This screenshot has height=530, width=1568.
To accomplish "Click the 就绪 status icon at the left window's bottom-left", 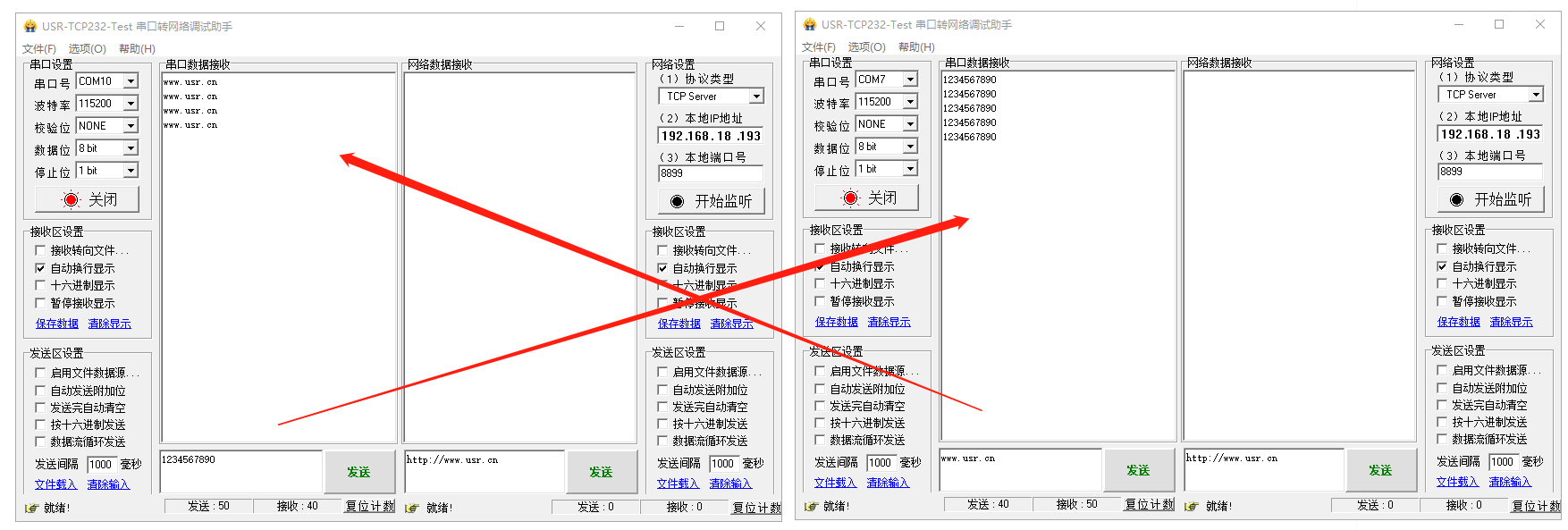I will pyautogui.click(x=32, y=508).
